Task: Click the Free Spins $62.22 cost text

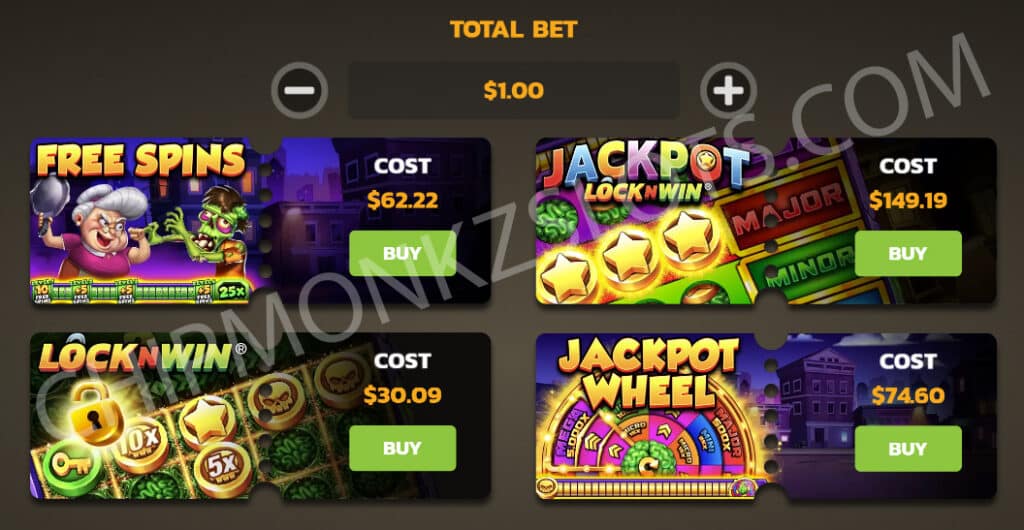Action: pyautogui.click(x=402, y=200)
